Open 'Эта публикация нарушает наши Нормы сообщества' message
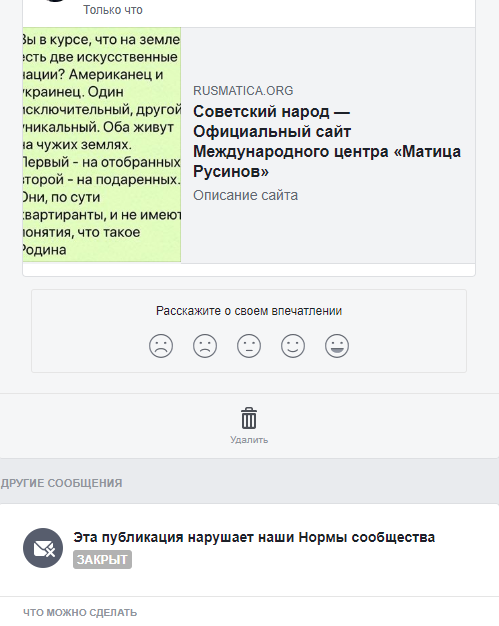499x626 pixels. pyautogui.click(x=254, y=537)
